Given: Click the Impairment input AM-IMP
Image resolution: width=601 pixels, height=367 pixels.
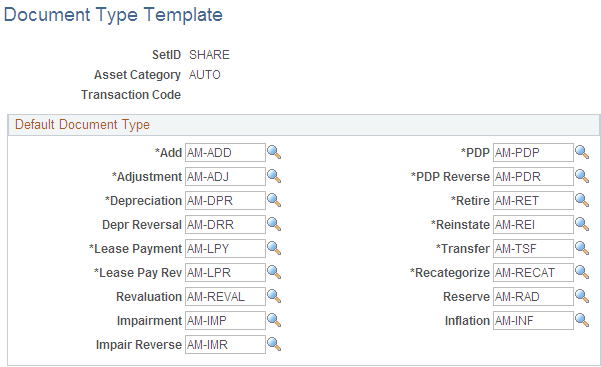Looking at the screenshot, I should point(225,320).
